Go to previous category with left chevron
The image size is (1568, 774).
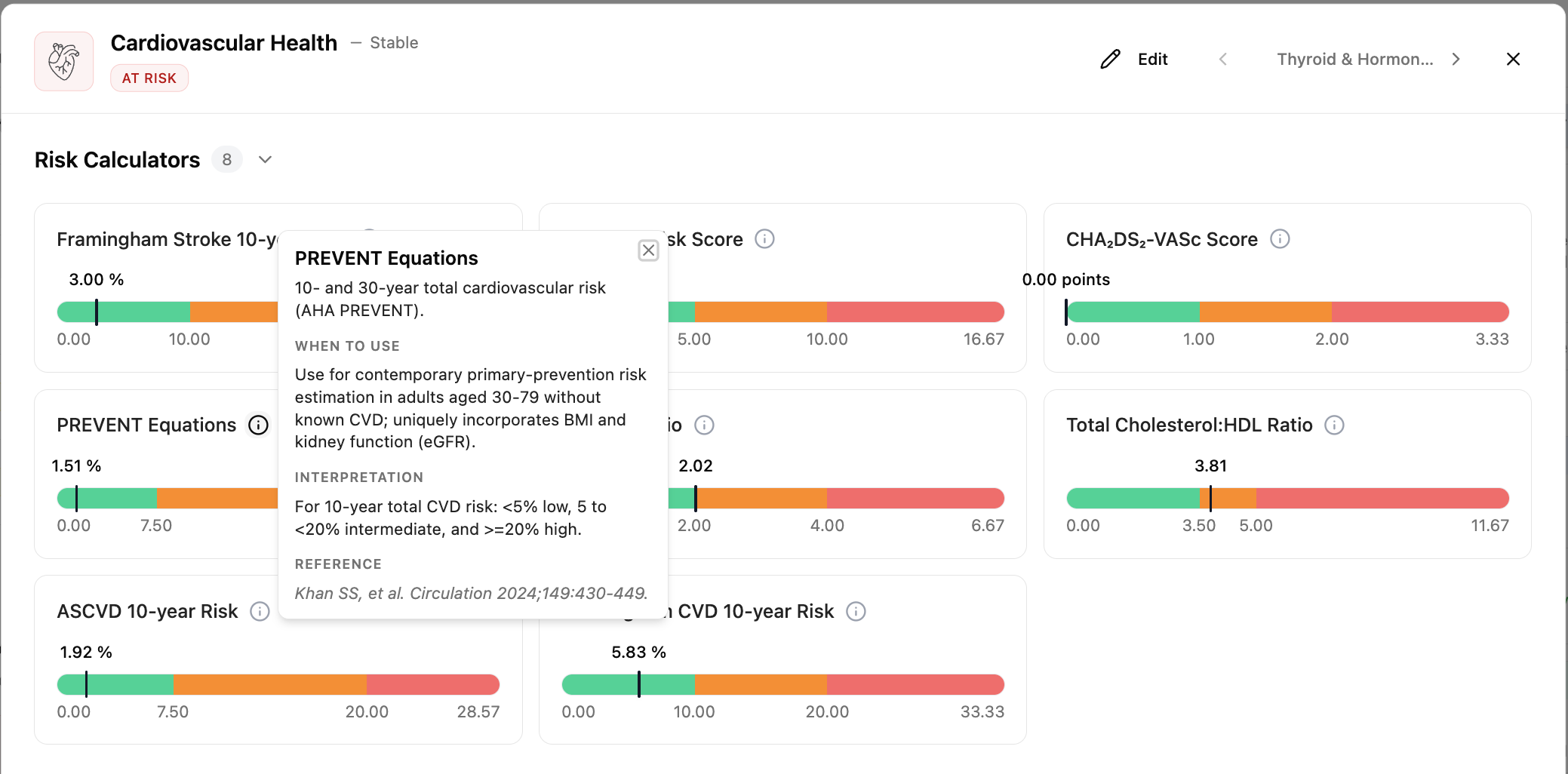pos(1223,59)
